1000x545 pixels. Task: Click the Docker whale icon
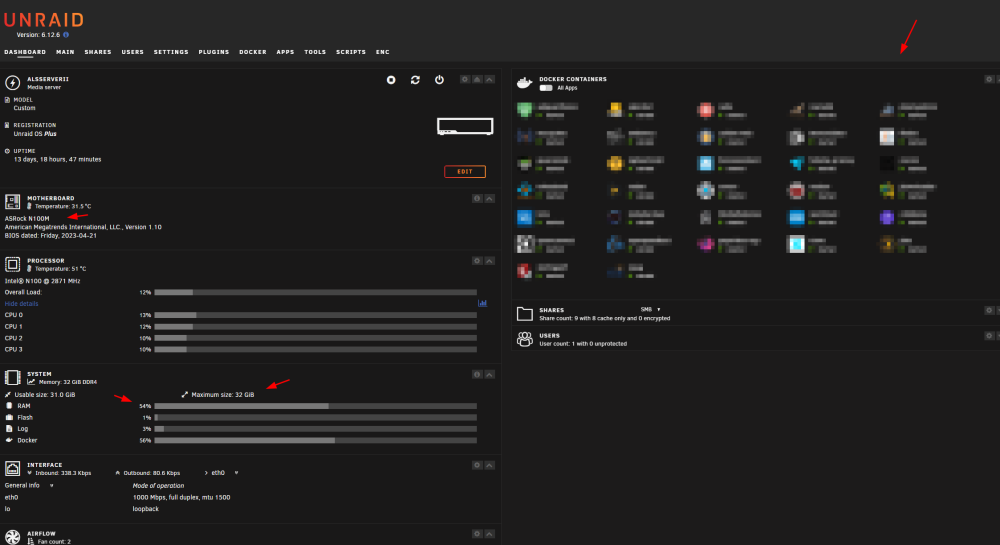524,83
